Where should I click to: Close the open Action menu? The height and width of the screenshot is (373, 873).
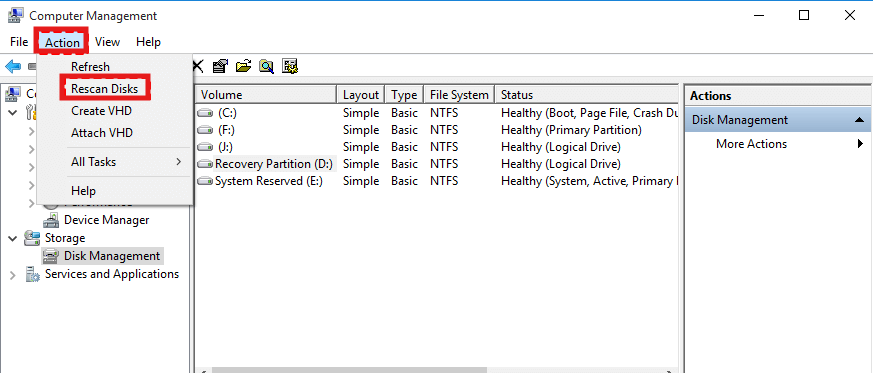[62, 42]
